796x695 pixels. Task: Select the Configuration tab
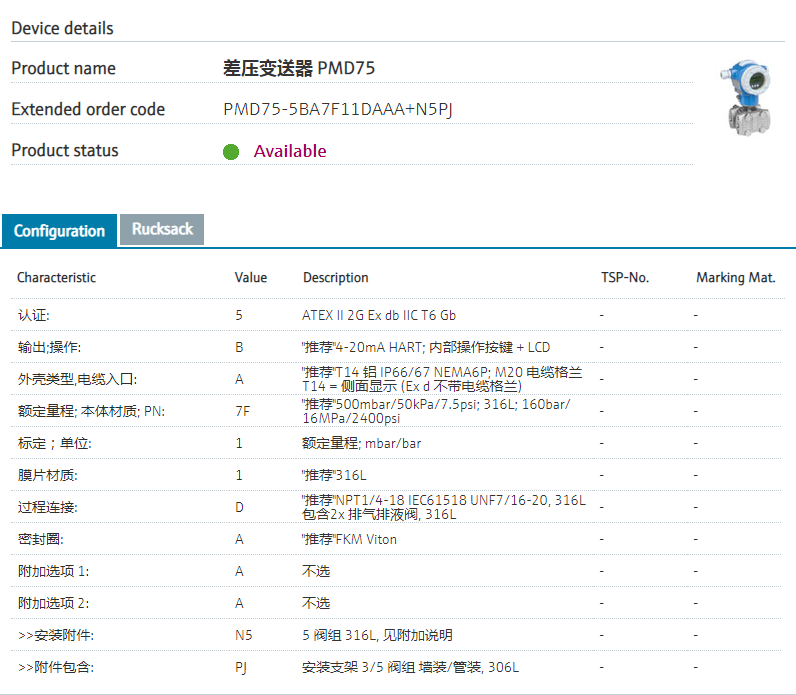59,231
